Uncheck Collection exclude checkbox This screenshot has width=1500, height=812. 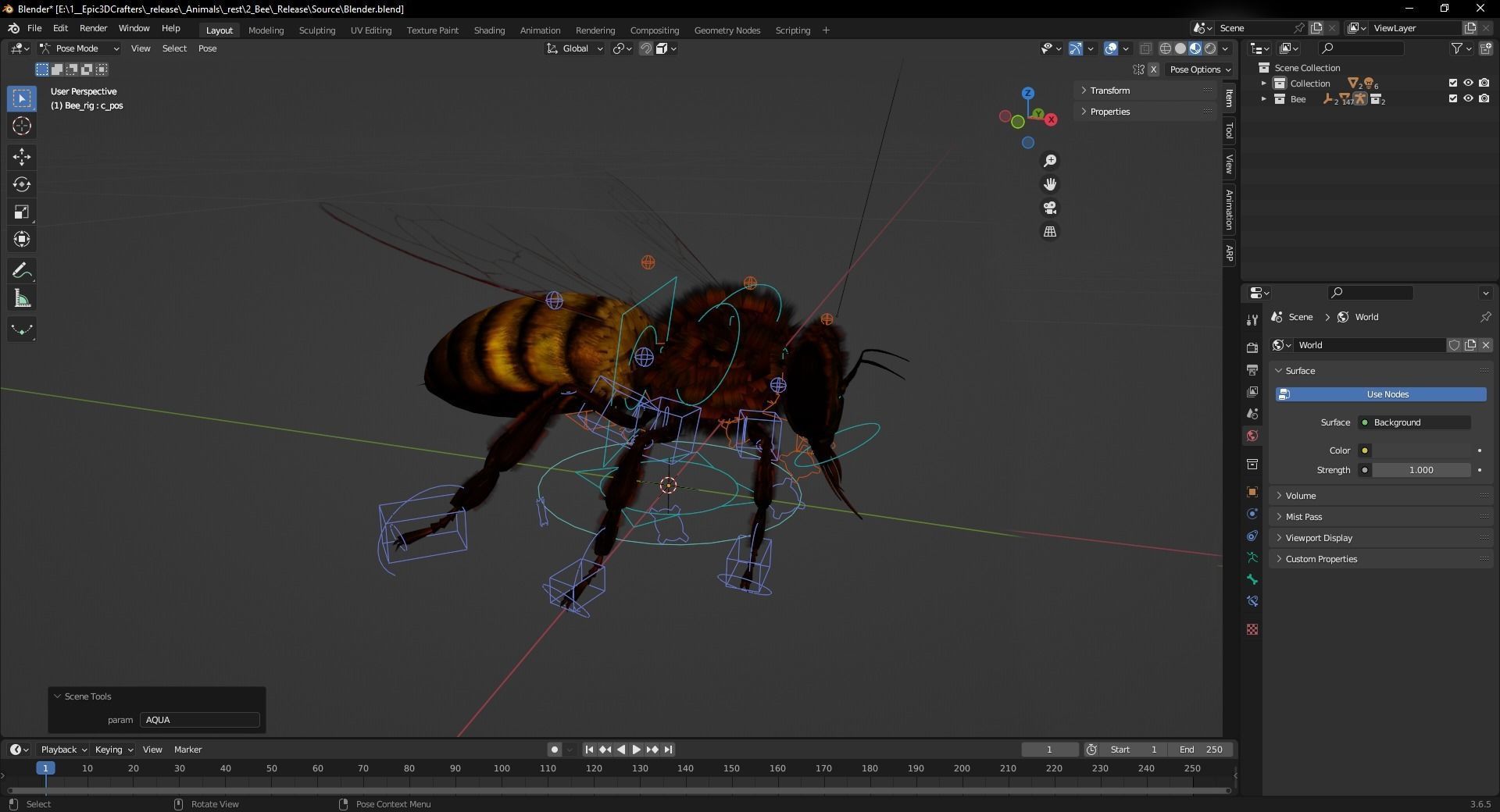(1453, 83)
